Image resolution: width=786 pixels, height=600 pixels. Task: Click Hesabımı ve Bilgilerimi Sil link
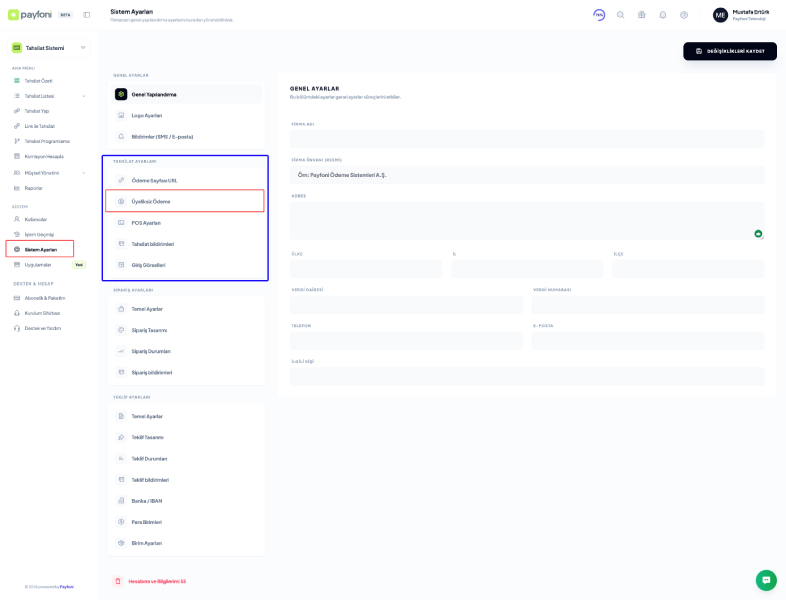[156, 581]
